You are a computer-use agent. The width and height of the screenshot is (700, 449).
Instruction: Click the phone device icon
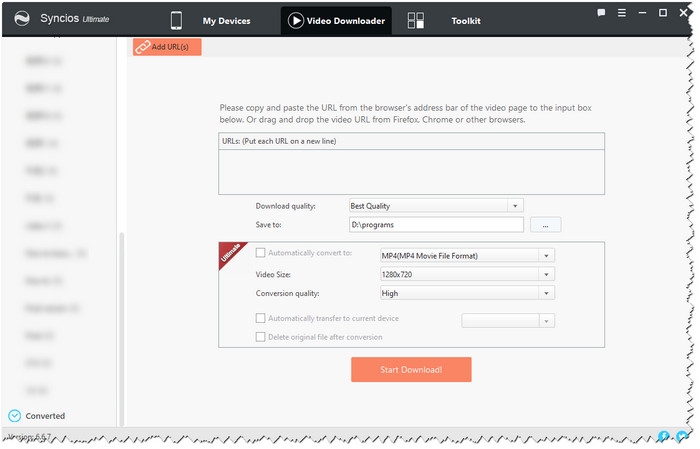[177, 21]
